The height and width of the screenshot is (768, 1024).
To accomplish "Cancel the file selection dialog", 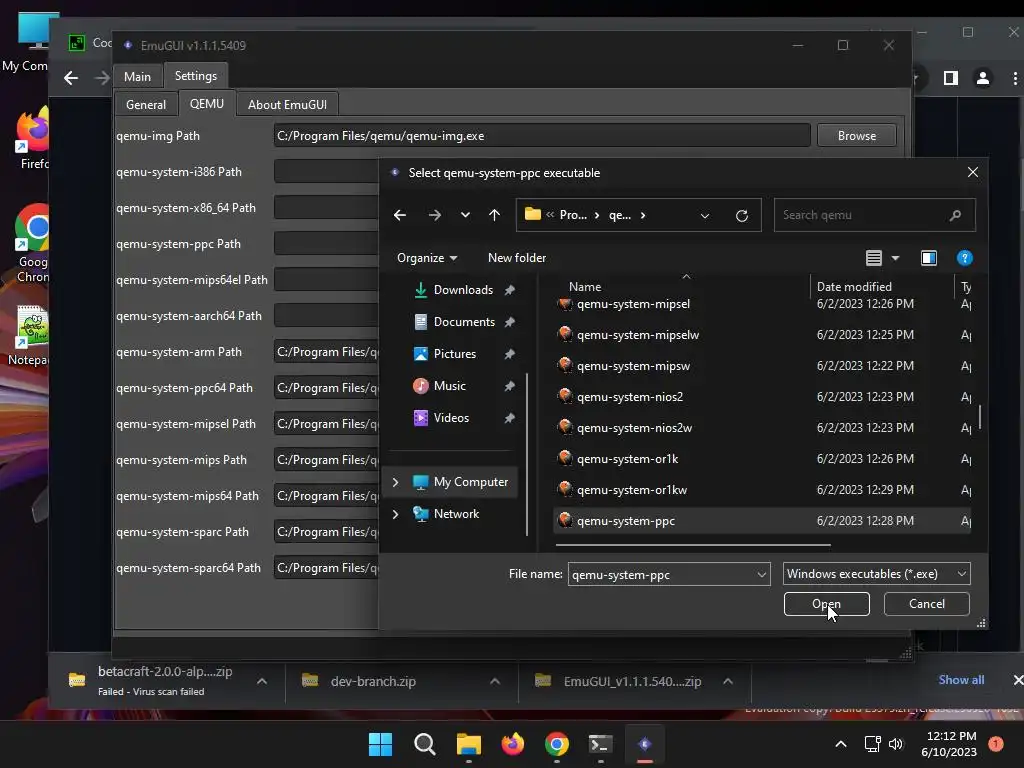I will coord(926,604).
